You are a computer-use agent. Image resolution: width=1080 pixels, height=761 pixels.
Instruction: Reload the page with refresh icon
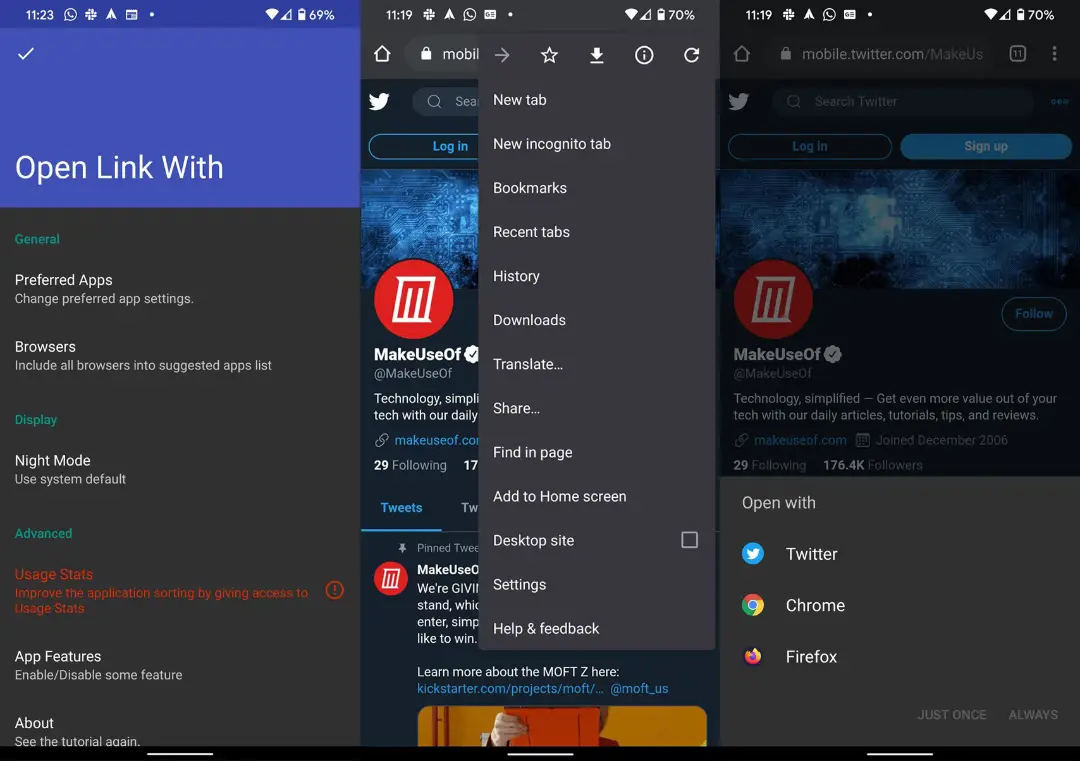tap(692, 55)
